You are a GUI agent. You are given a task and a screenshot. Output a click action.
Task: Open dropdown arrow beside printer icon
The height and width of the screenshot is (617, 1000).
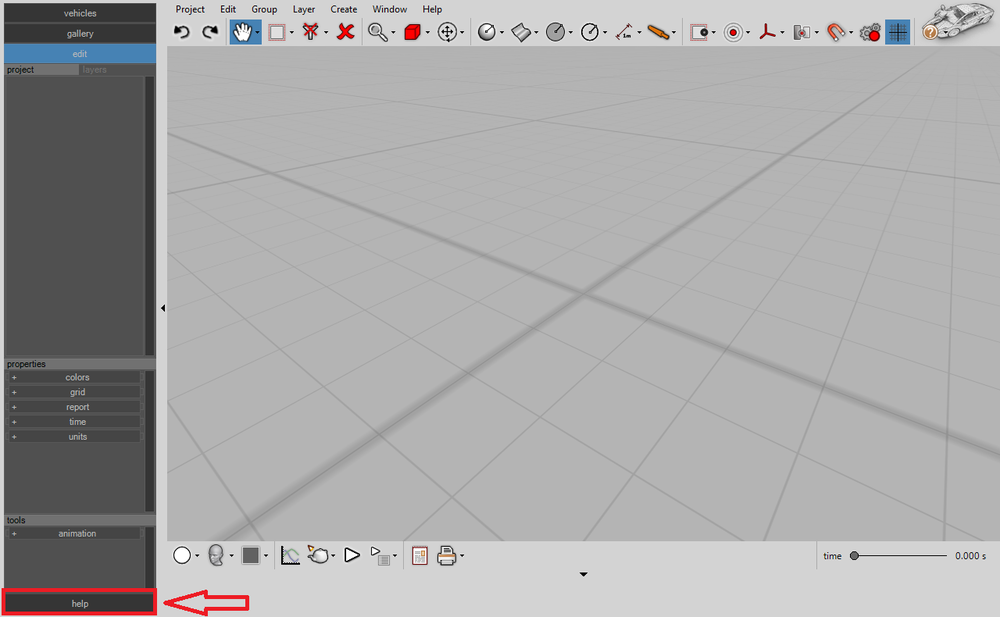[x=462, y=556]
